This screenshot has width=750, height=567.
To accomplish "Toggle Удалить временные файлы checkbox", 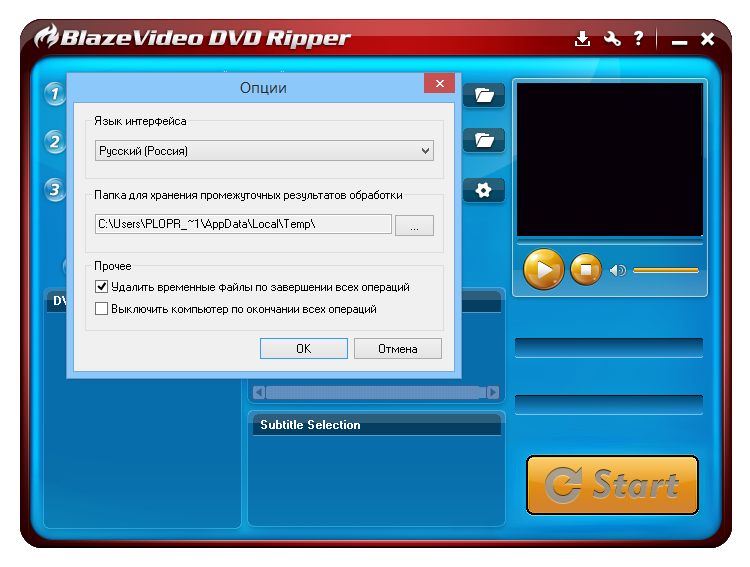I will pos(101,287).
